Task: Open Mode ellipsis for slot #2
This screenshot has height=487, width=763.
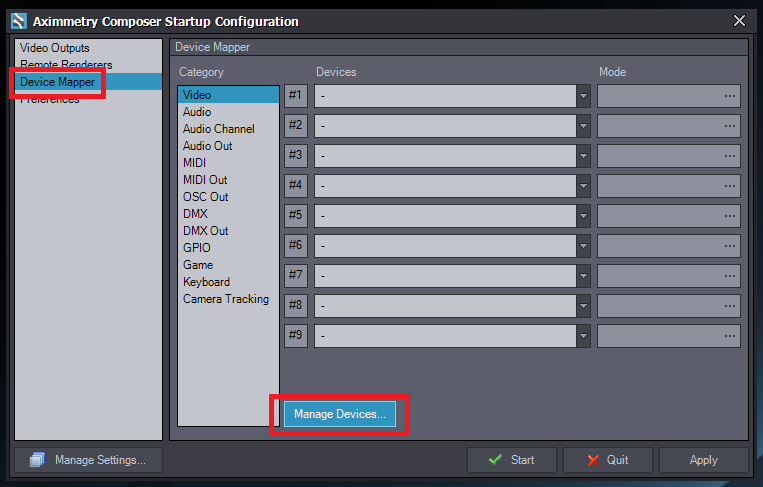Action: click(x=729, y=126)
